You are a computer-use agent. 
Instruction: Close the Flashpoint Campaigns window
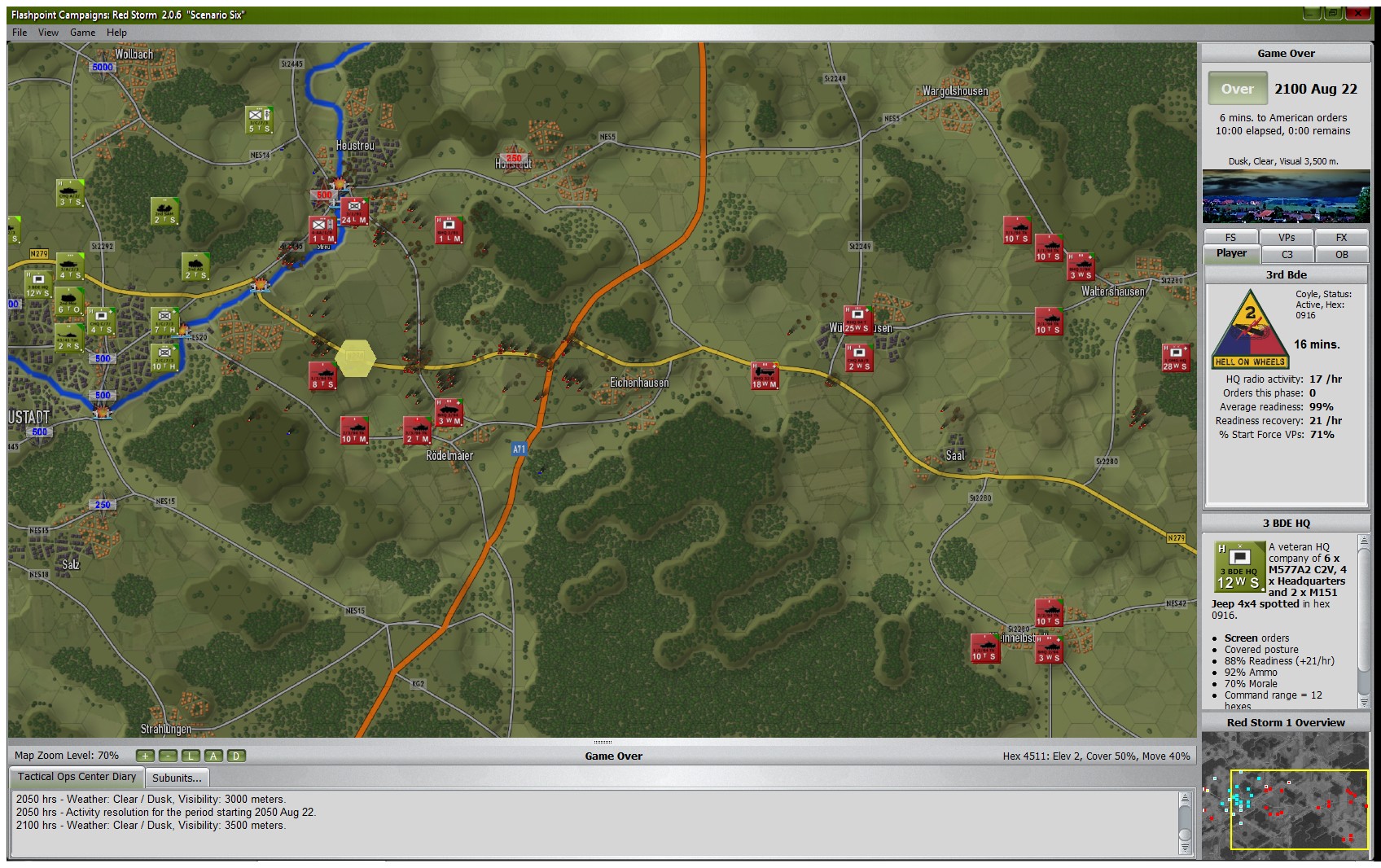tap(1358, 13)
